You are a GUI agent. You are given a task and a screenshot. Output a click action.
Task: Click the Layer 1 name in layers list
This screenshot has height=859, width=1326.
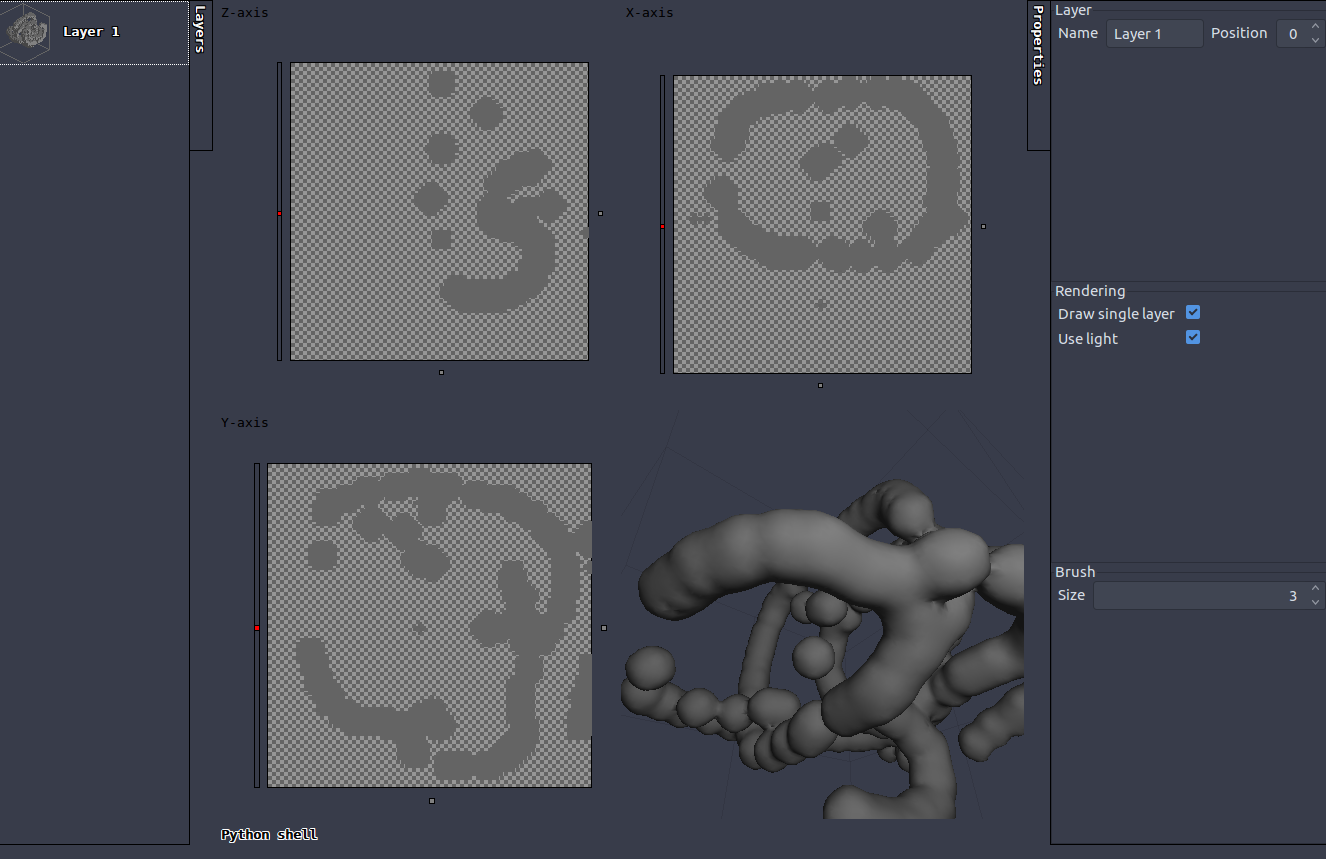(x=91, y=32)
